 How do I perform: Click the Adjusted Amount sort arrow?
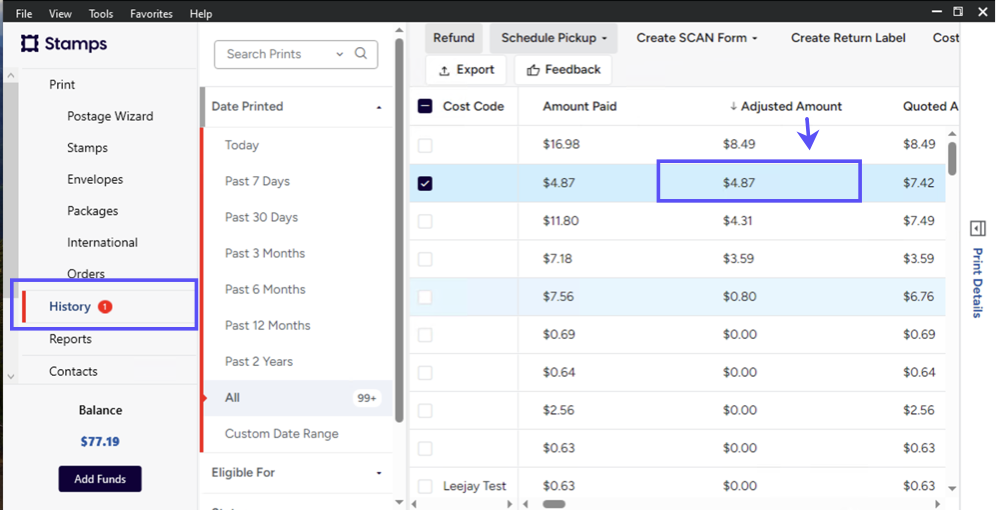(x=733, y=107)
